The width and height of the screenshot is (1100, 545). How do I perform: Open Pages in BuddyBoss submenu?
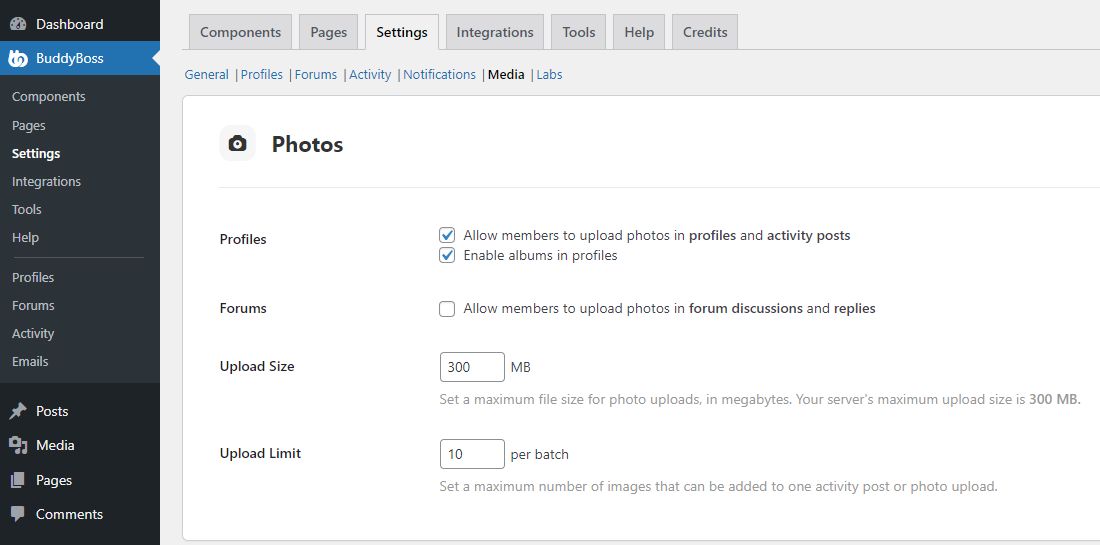tap(29, 126)
